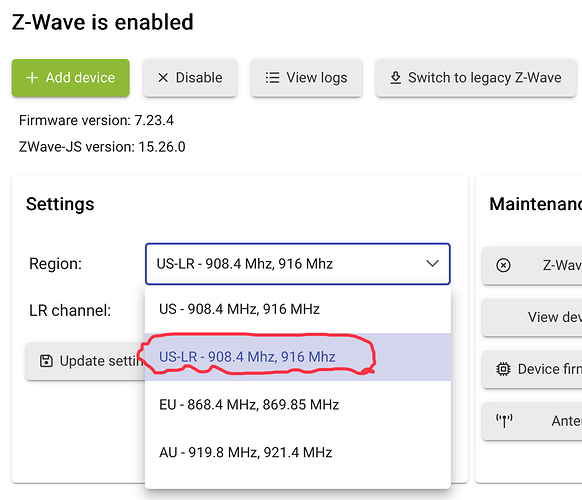Click the chip icon beside Device firmware
Image resolution: width=582 pixels, height=500 pixels.
click(503, 369)
